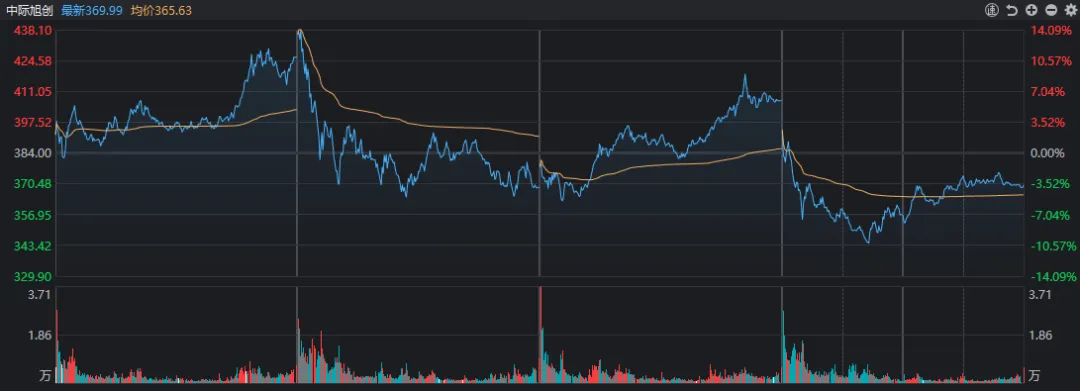Click the tallest volume bar spike
Screen dimensions: 1080x391
tap(541, 334)
